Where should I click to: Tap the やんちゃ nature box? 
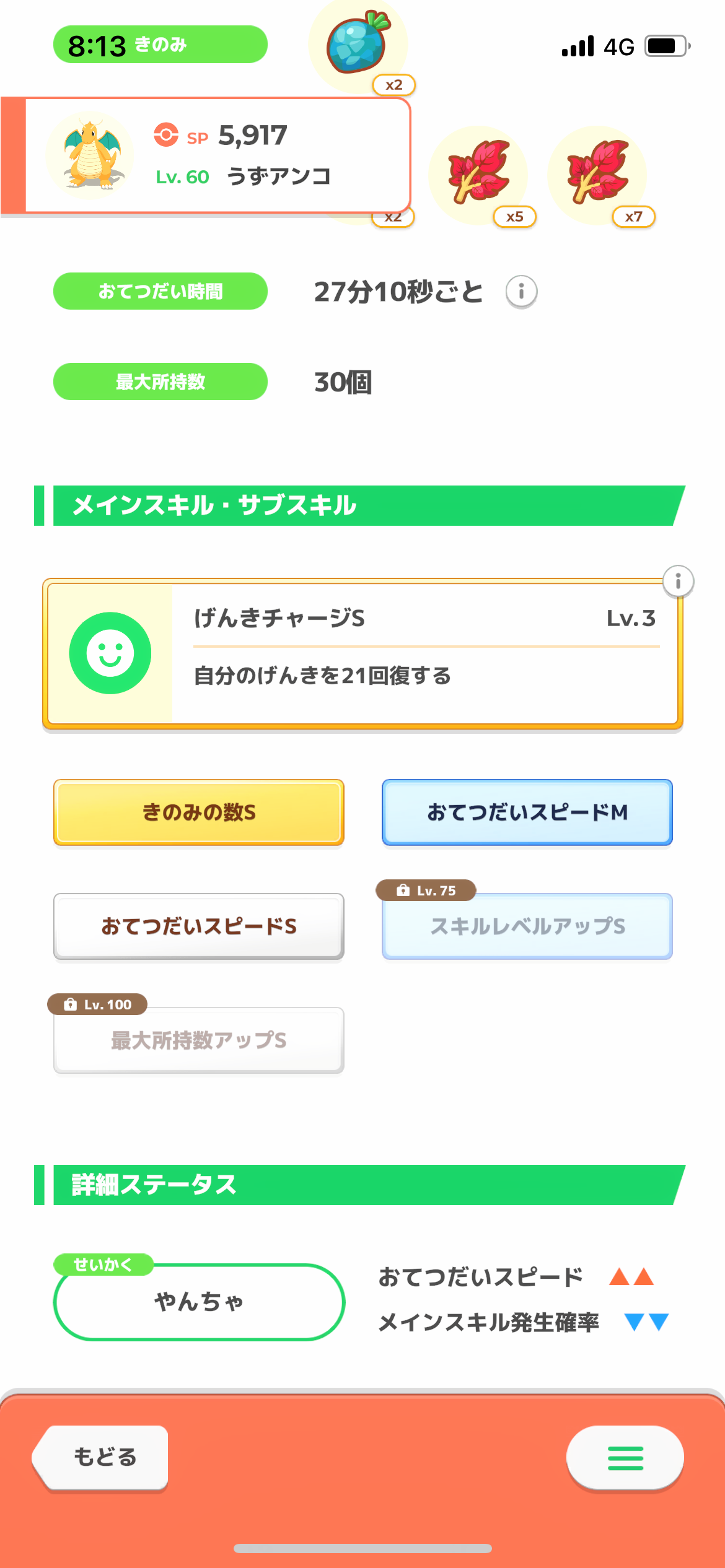(x=198, y=1302)
